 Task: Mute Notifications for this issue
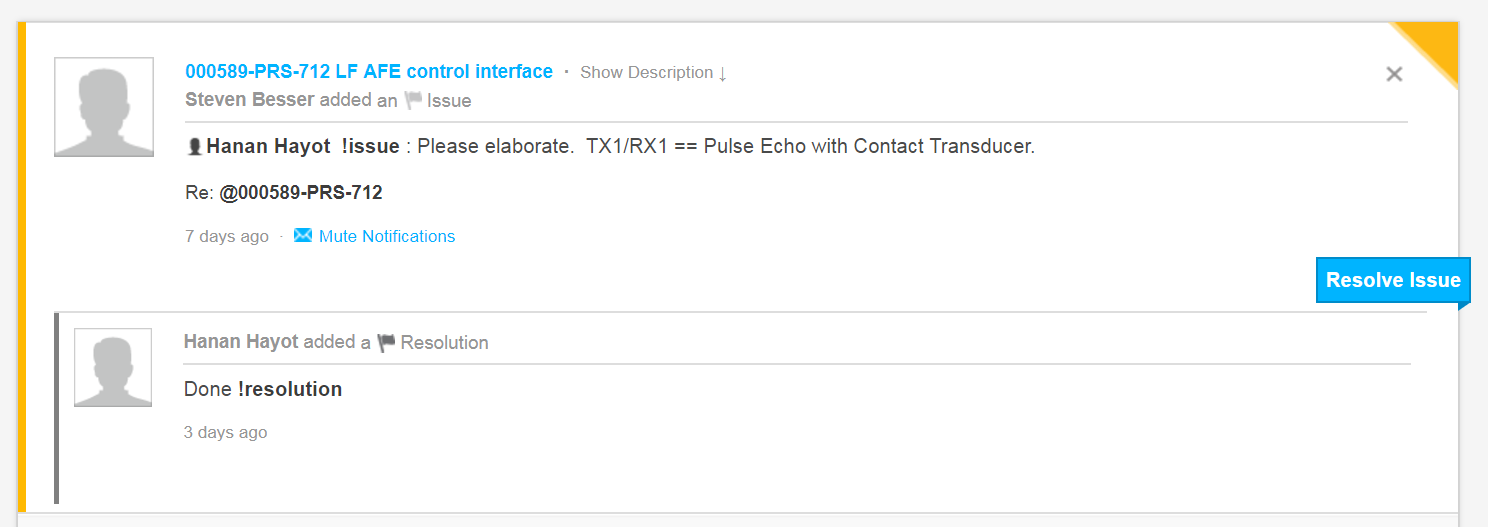387,236
